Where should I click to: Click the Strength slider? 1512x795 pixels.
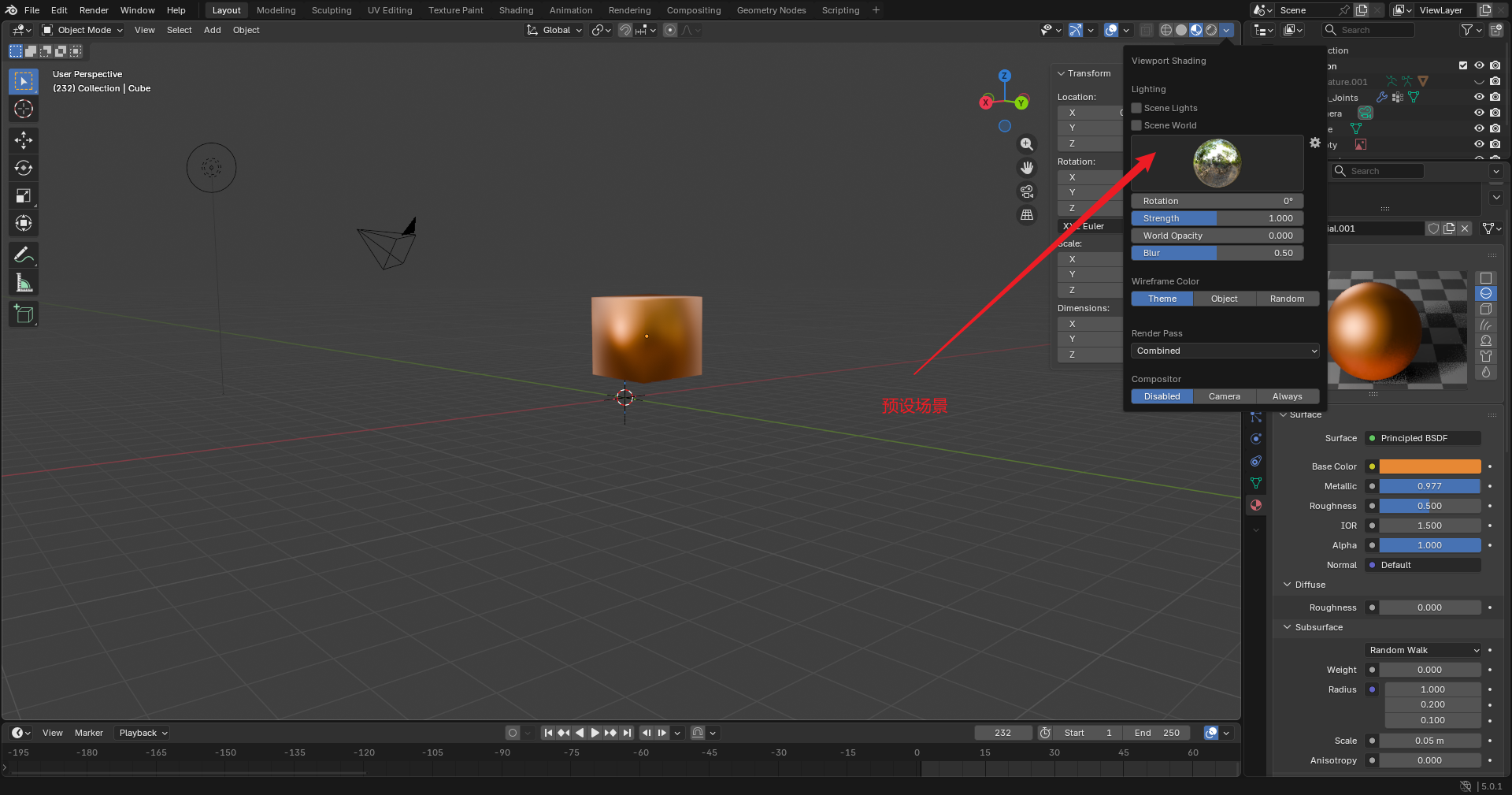pos(1217,218)
